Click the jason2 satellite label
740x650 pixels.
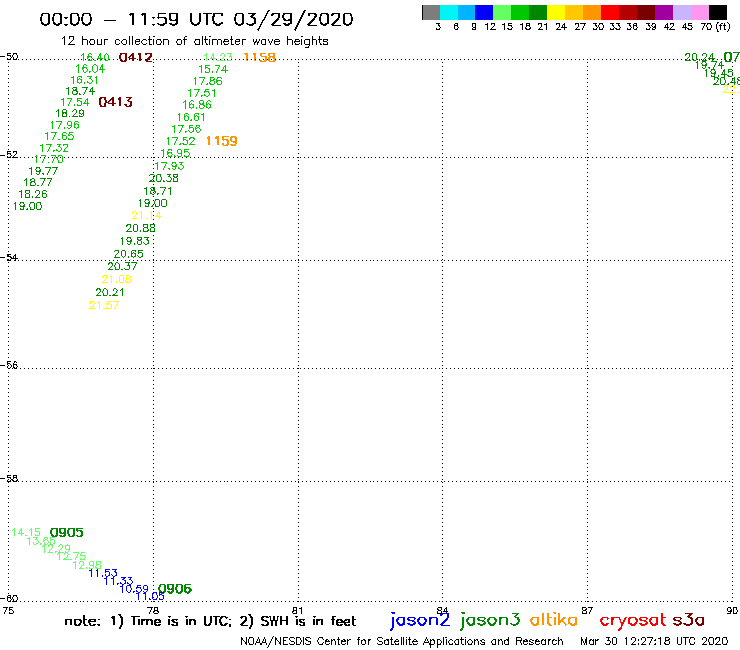tap(420, 621)
